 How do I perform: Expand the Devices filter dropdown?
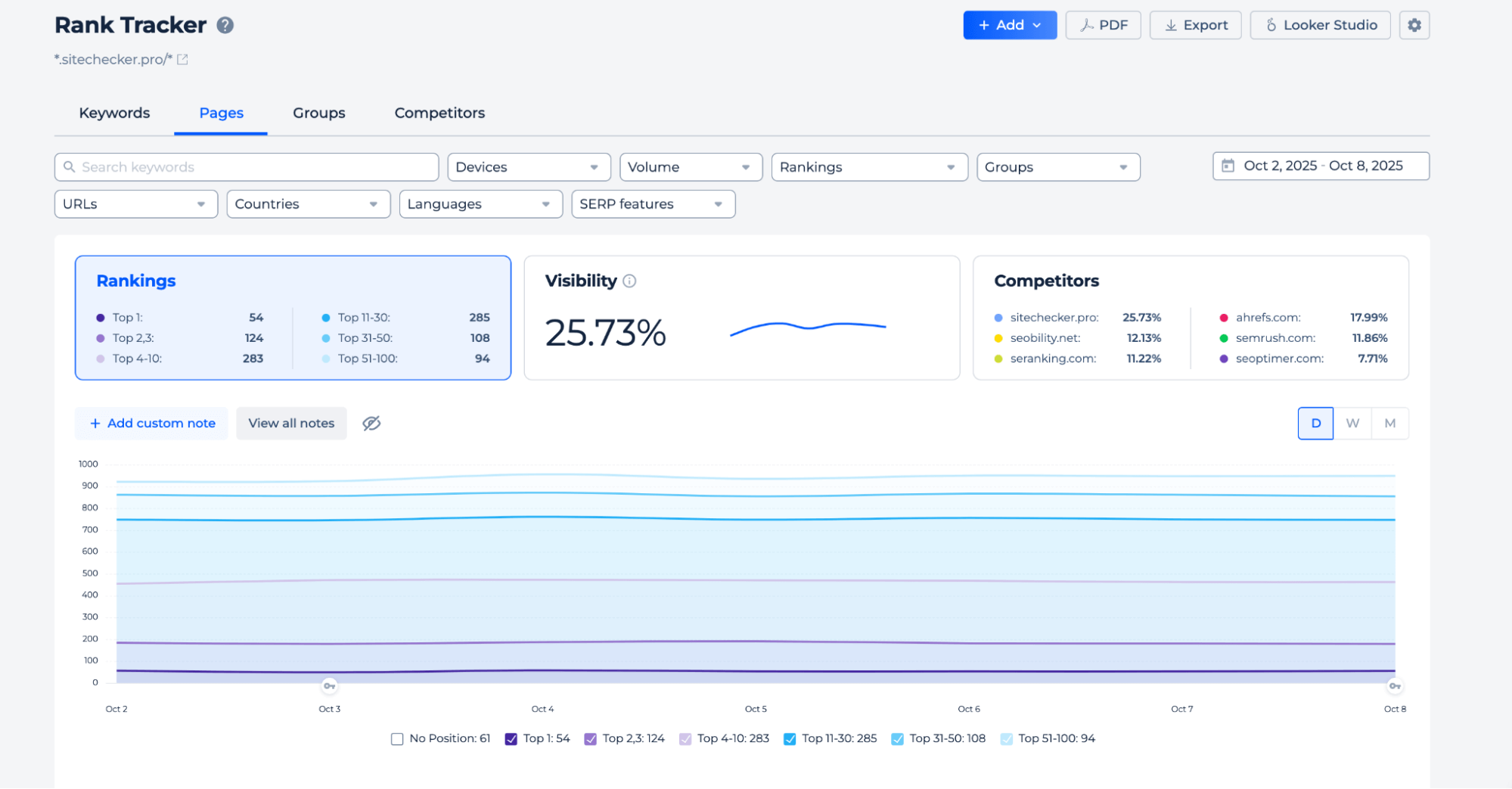click(x=528, y=167)
